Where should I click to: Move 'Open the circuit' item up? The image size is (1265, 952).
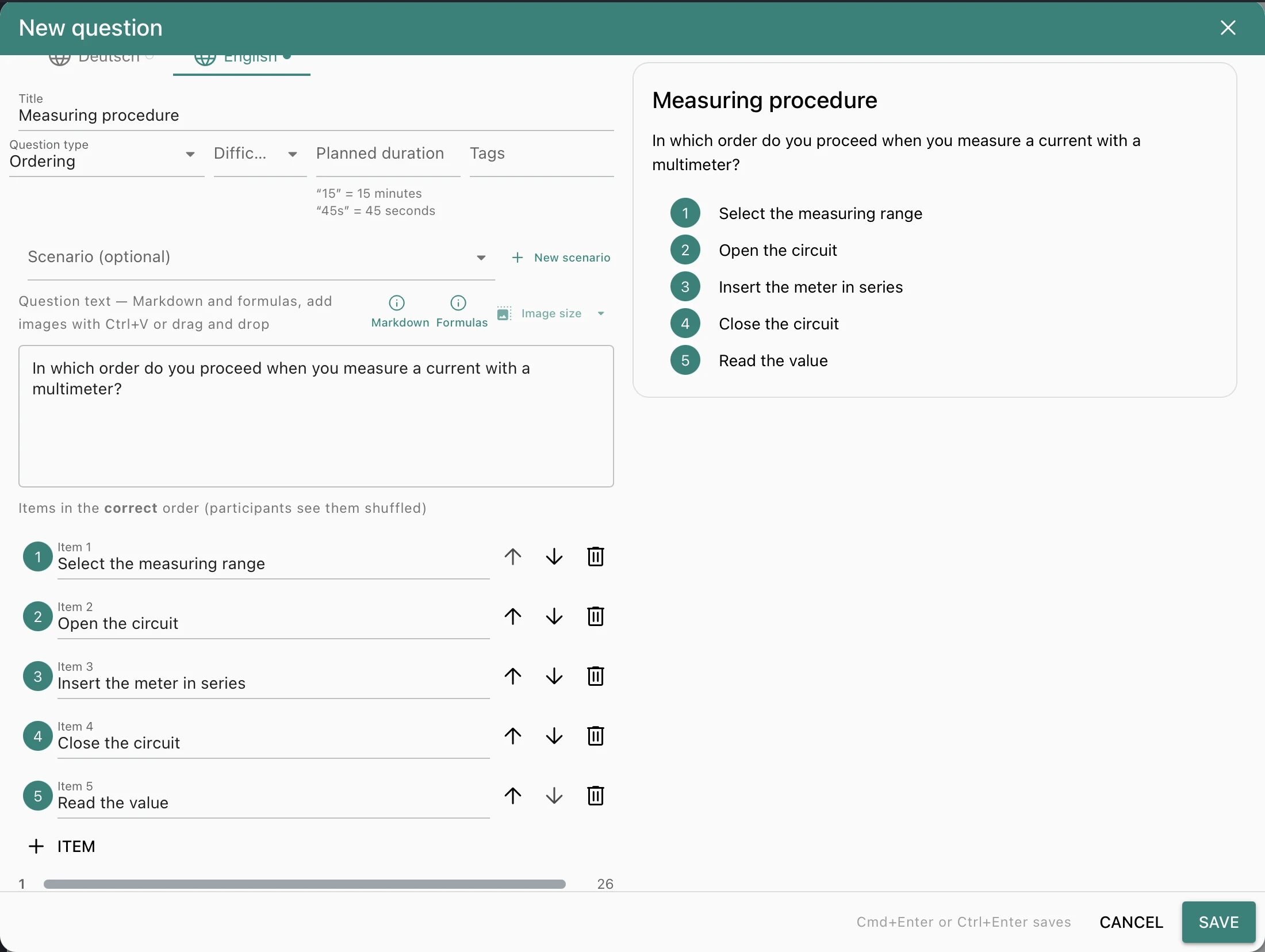(x=513, y=616)
